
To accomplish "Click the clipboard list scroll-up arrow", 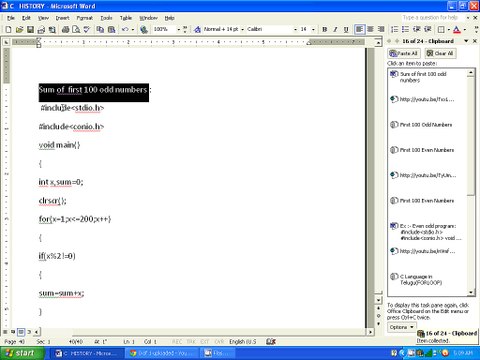I will point(470,72).
